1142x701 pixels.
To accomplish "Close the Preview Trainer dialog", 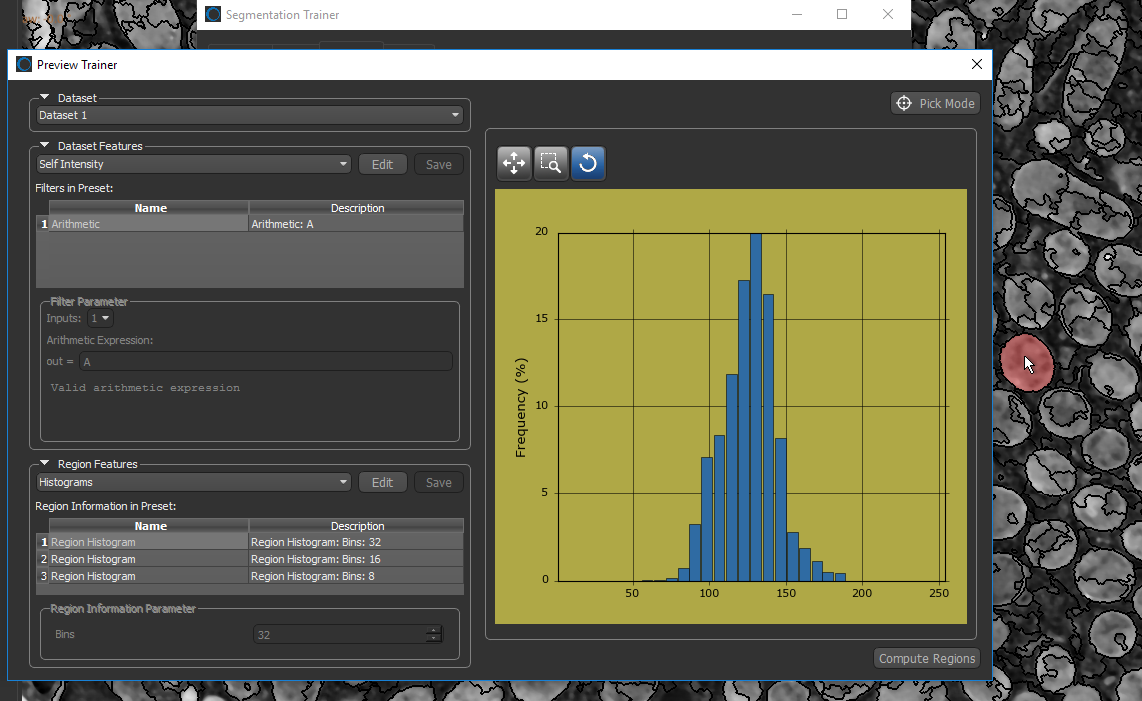I will click(976, 65).
